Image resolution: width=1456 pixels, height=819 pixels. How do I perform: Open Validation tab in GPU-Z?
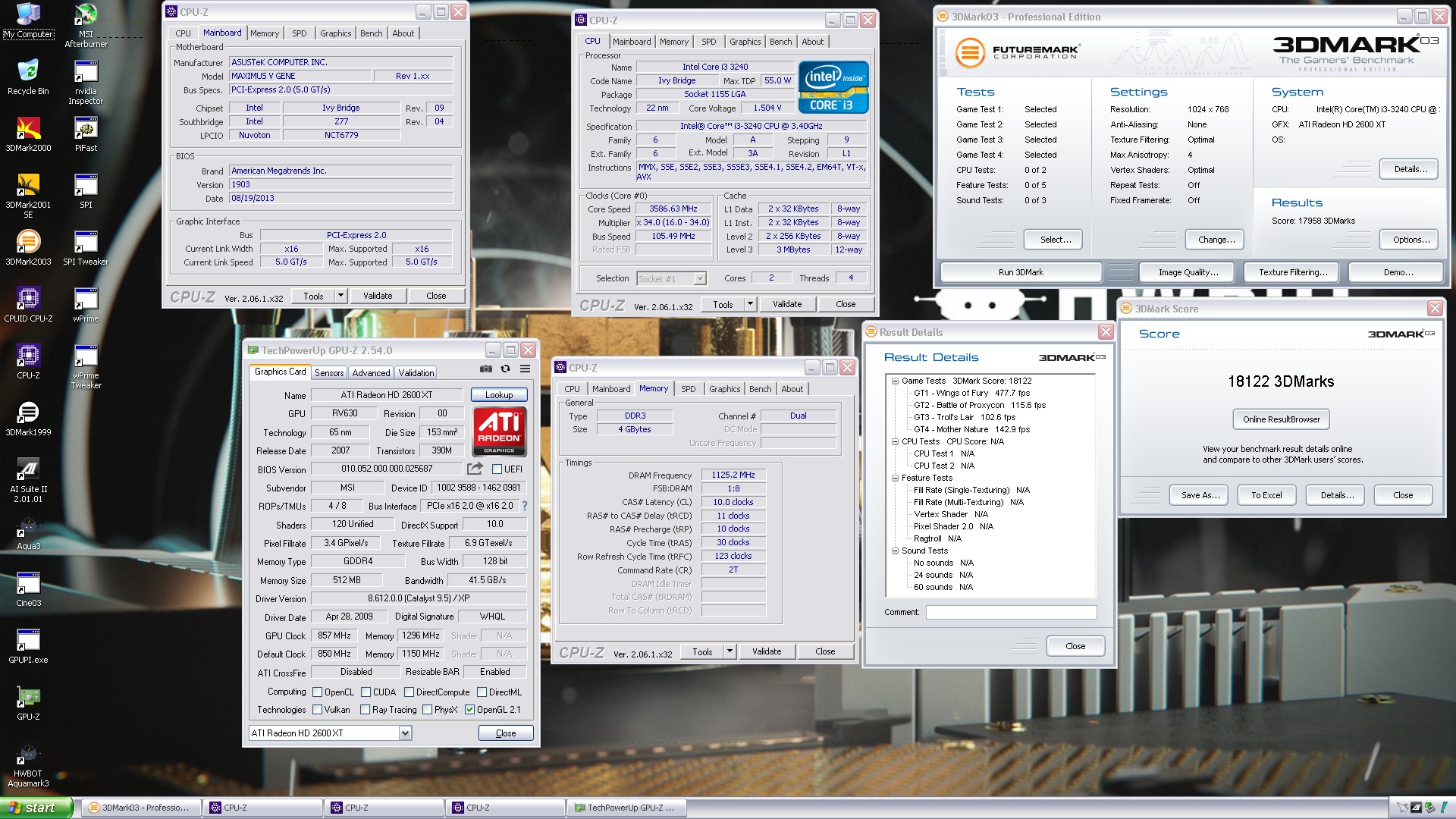pyautogui.click(x=416, y=372)
